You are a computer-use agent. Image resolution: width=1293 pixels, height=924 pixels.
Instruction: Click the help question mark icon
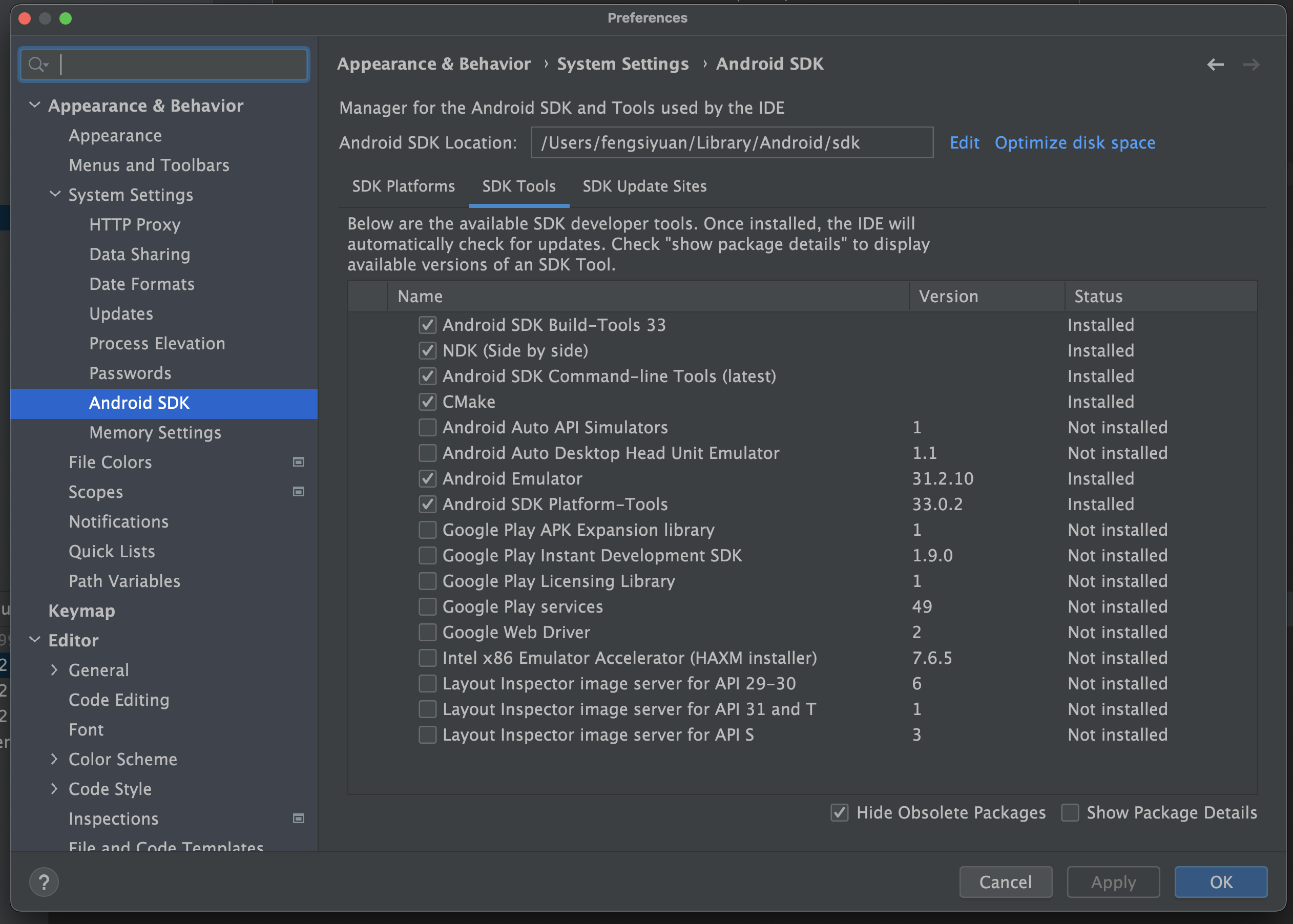point(44,882)
